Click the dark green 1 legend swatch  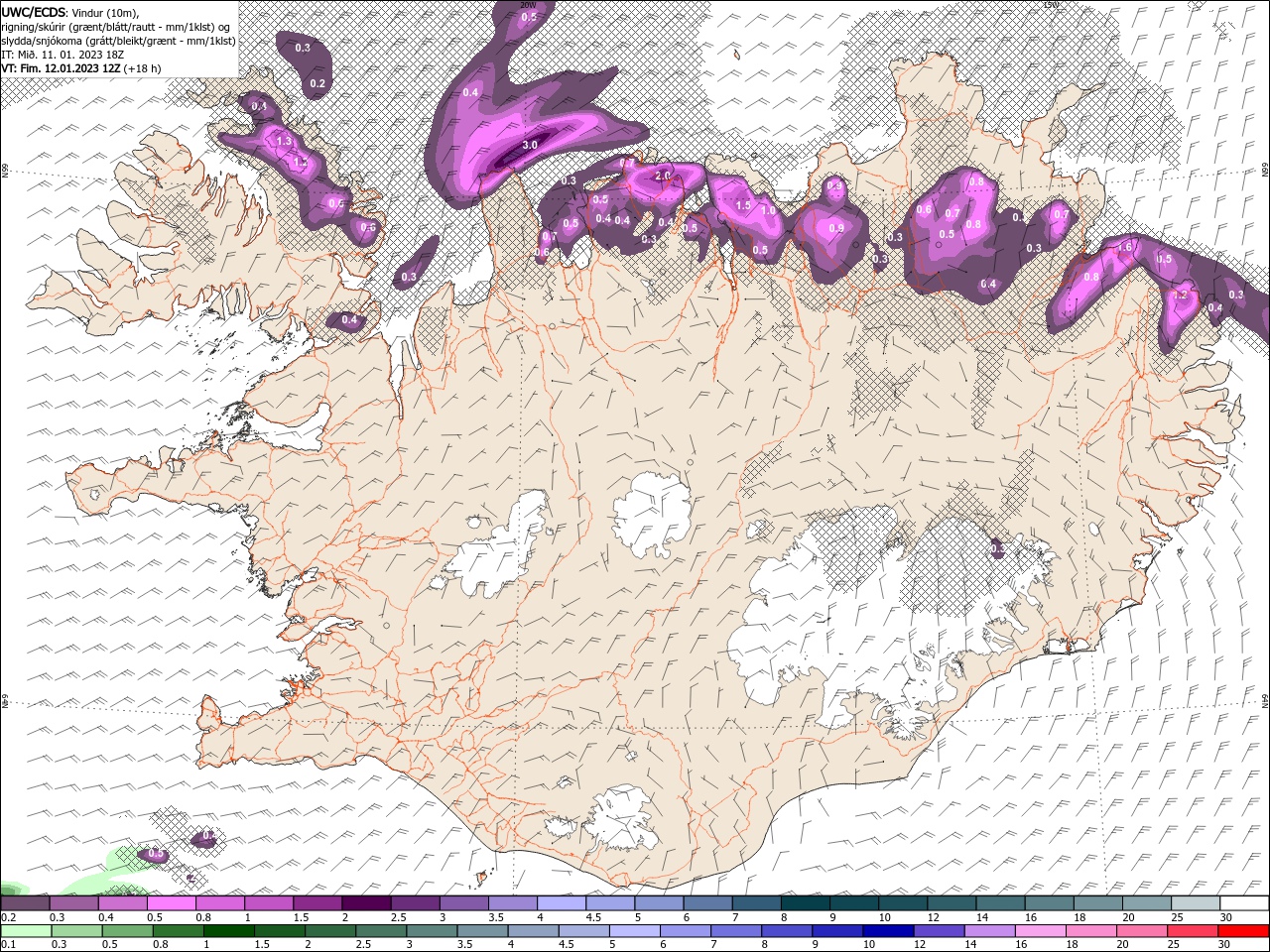pyautogui.click(x=229, y=931)
